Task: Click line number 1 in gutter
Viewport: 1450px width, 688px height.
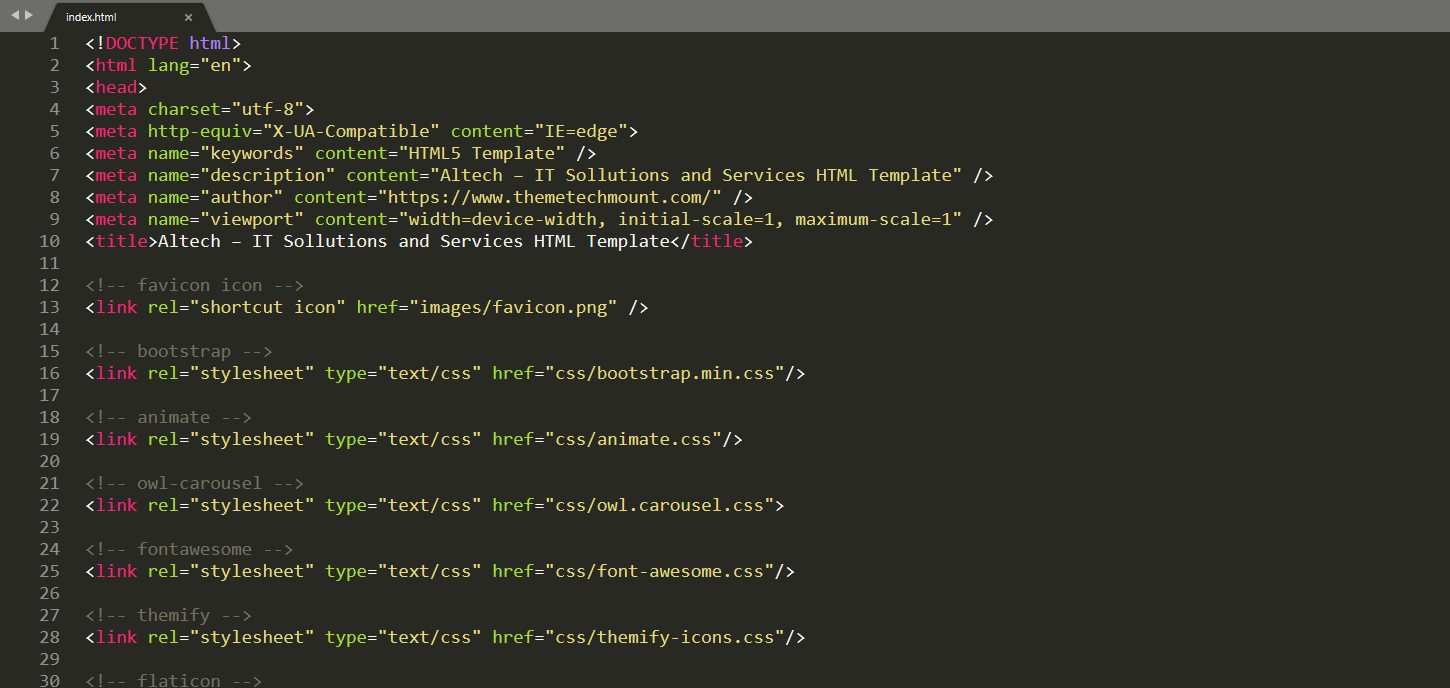Action: (x=54, y=43)
